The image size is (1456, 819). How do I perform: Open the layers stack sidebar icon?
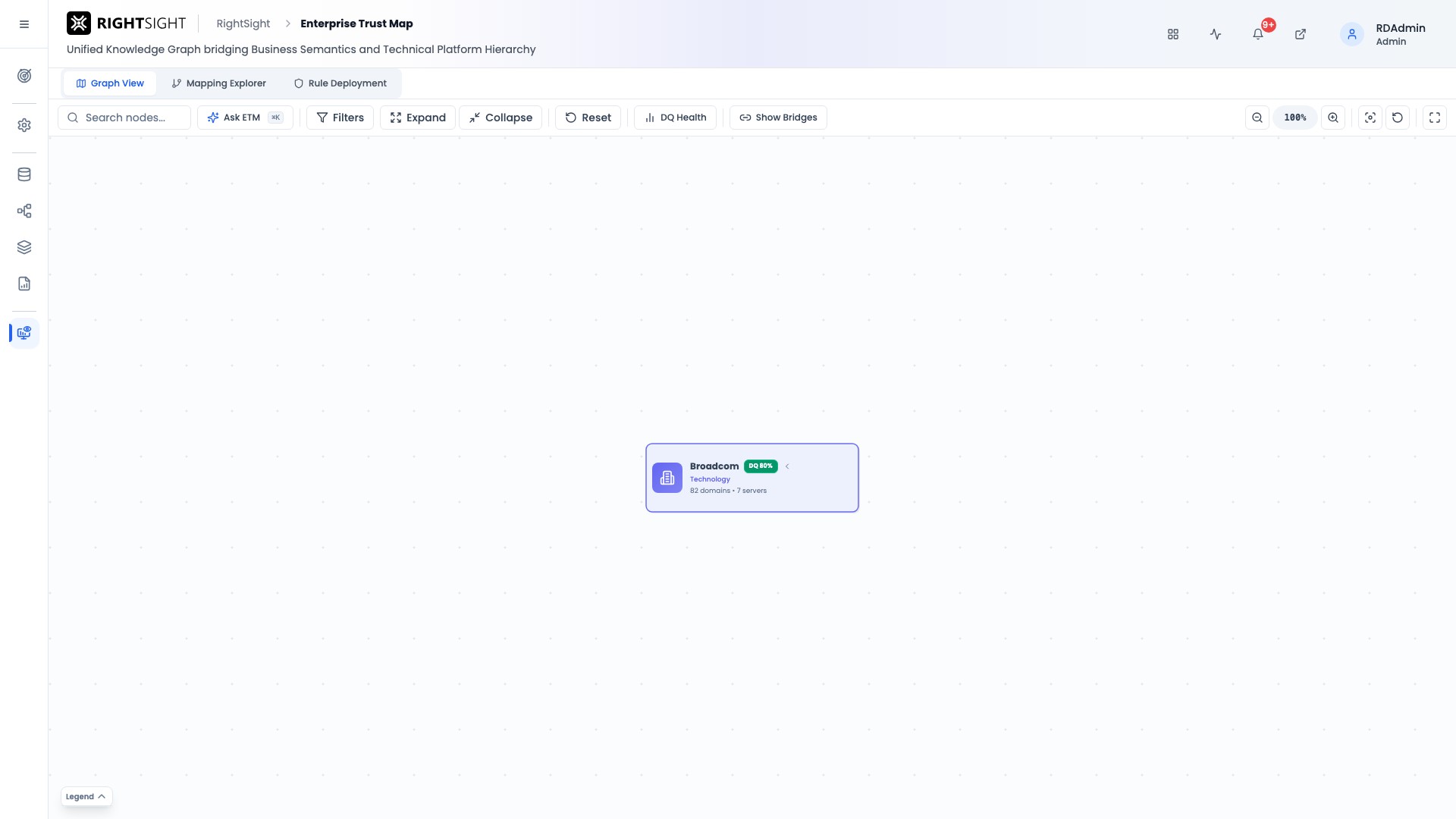pyautogui.click(x=24, y=247)
